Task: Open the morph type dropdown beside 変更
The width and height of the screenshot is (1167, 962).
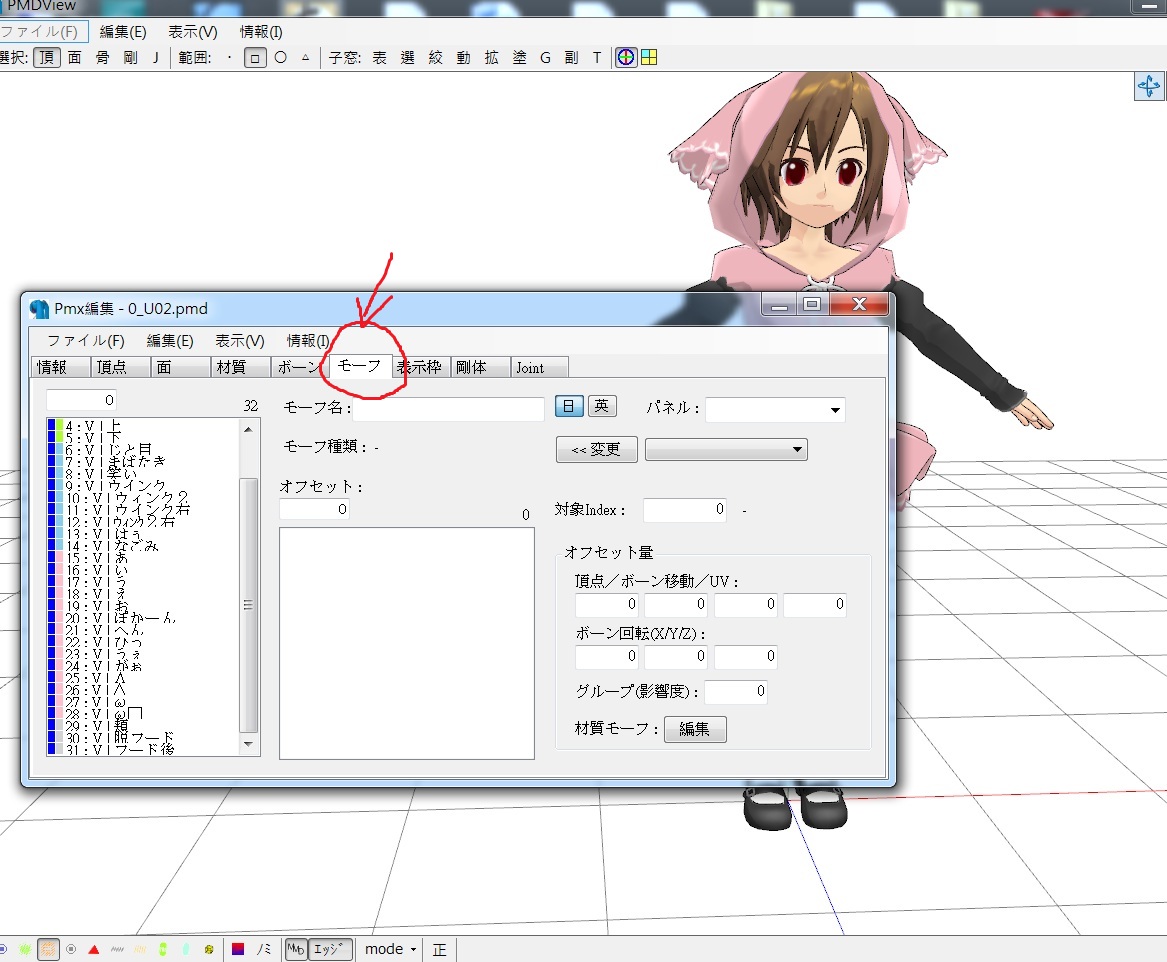Action: point(726,449)
